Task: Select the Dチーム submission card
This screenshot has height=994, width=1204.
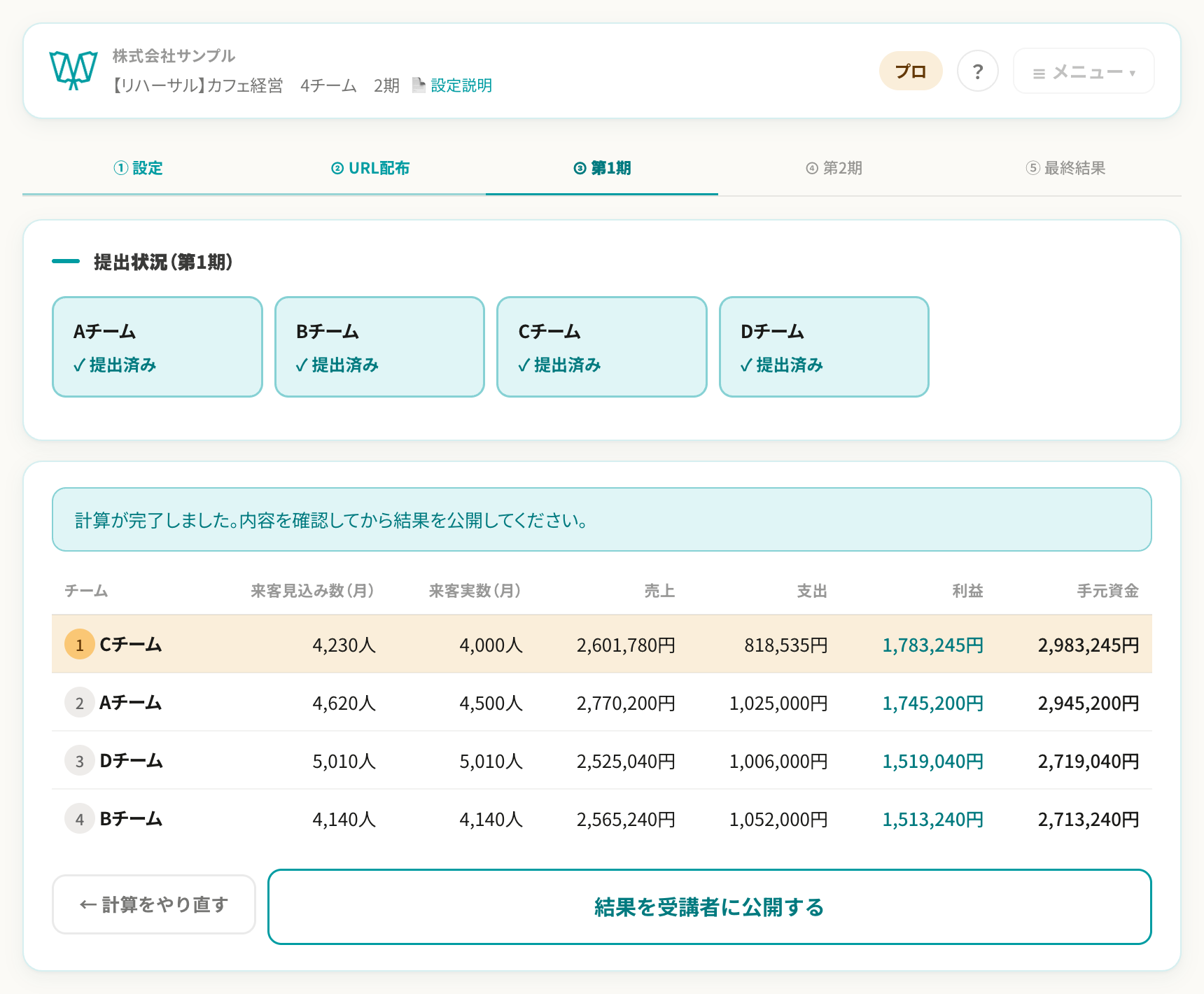Action: tap(824, 347)
